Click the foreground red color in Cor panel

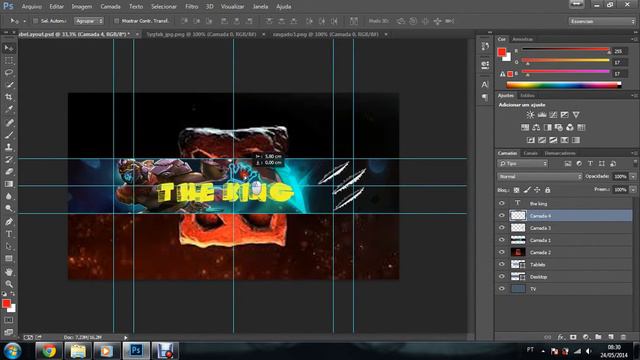click(502, 52)
